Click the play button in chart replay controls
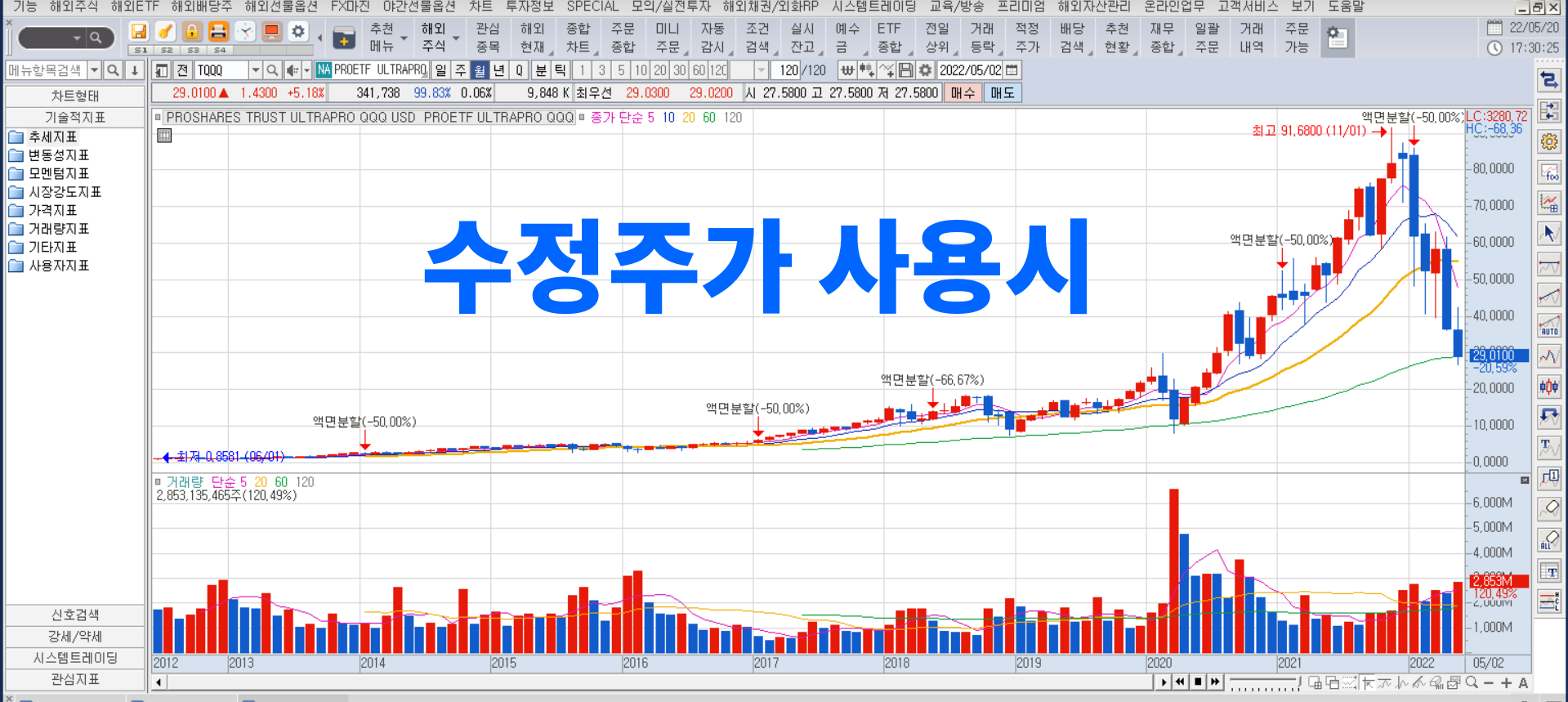Image resolution: width=1568 pixels, height=702 pixels. tap(1164, 682)
